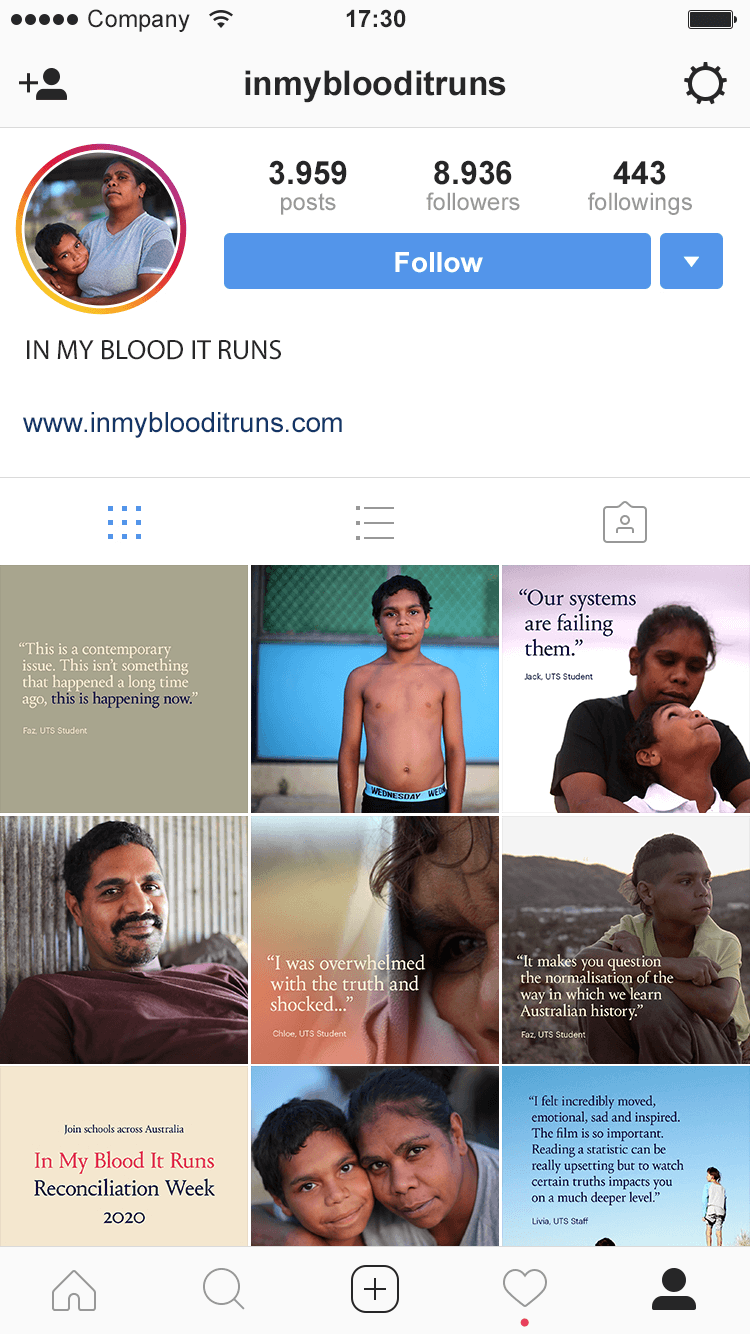Open "I was overwhelmed" quote post
Image resolution: width=750 pixels, height=1334 pixels.
pos(375,939)
